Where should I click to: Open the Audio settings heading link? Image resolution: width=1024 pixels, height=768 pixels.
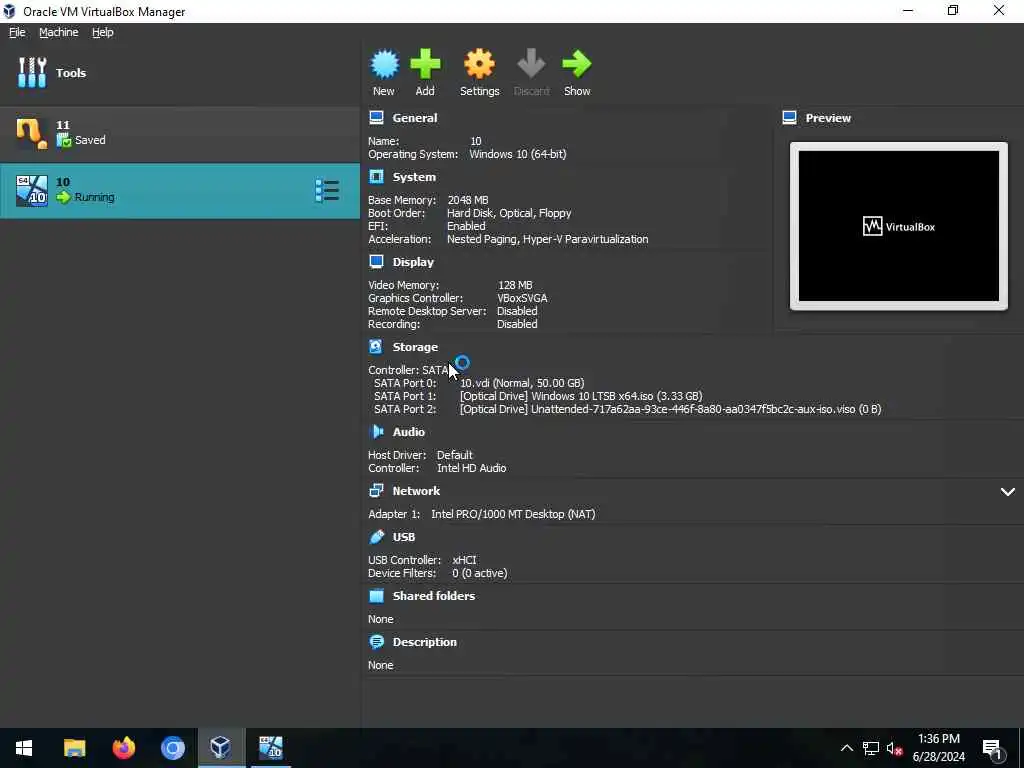pyautogui.click(x=408, y=432)
